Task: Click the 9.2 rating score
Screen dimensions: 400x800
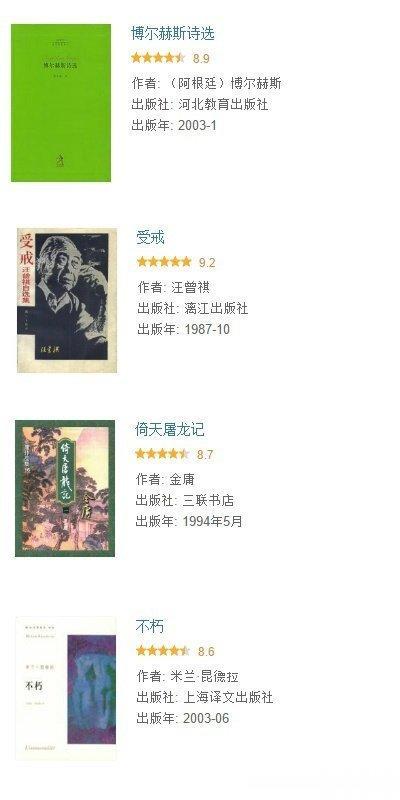Action: point(207,263)
